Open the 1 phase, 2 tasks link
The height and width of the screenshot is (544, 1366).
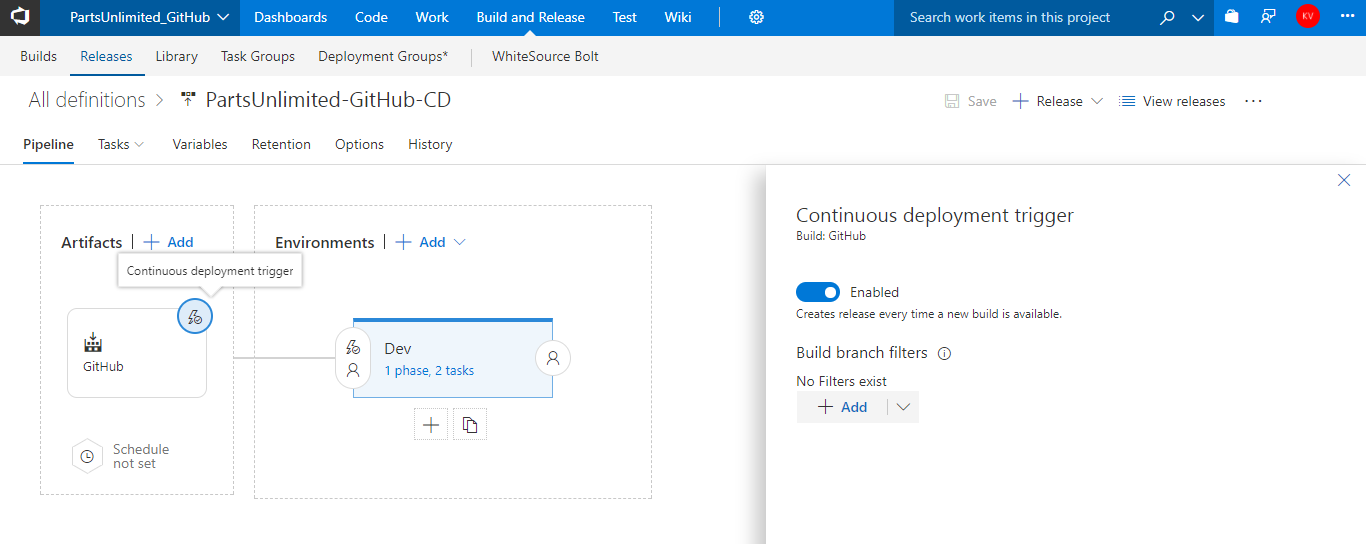(429, 370)
